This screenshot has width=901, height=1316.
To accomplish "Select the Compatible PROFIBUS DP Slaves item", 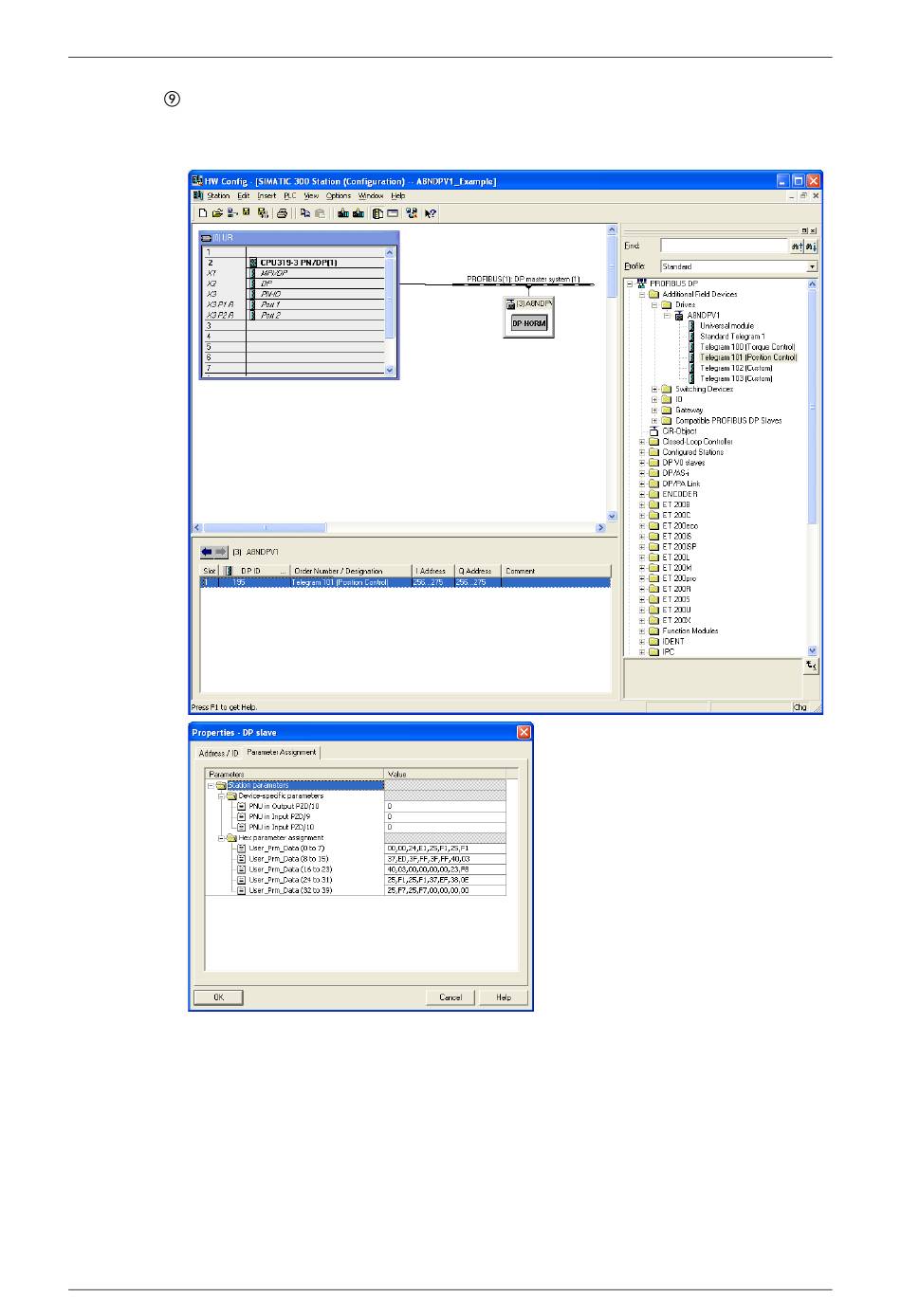I will 728,421.
